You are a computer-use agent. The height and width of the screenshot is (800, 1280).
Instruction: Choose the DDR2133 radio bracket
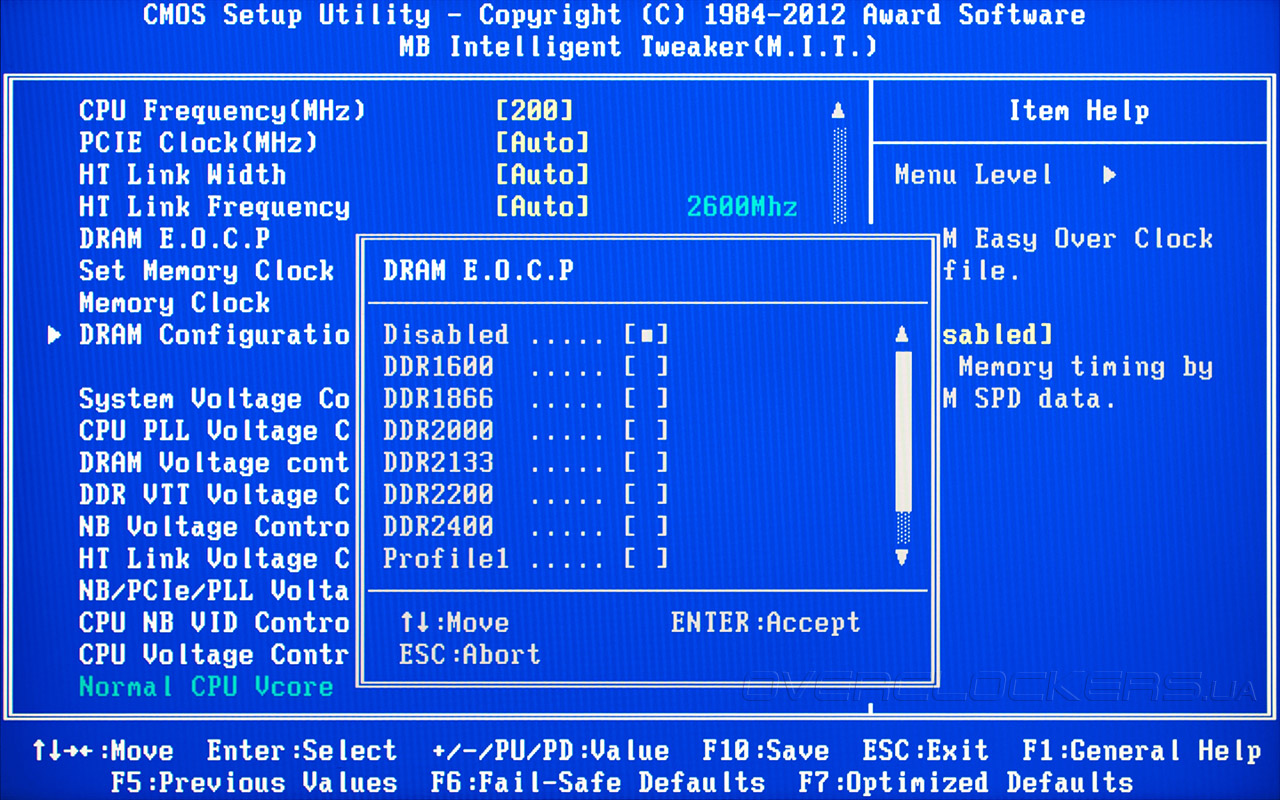tap(646, 463)
